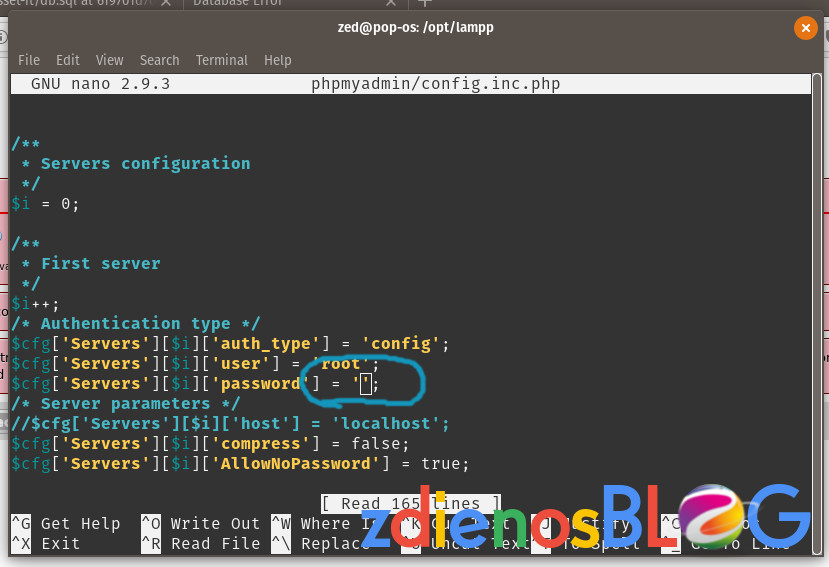
Task: Open the Edit menu
Action: [68, 60]
